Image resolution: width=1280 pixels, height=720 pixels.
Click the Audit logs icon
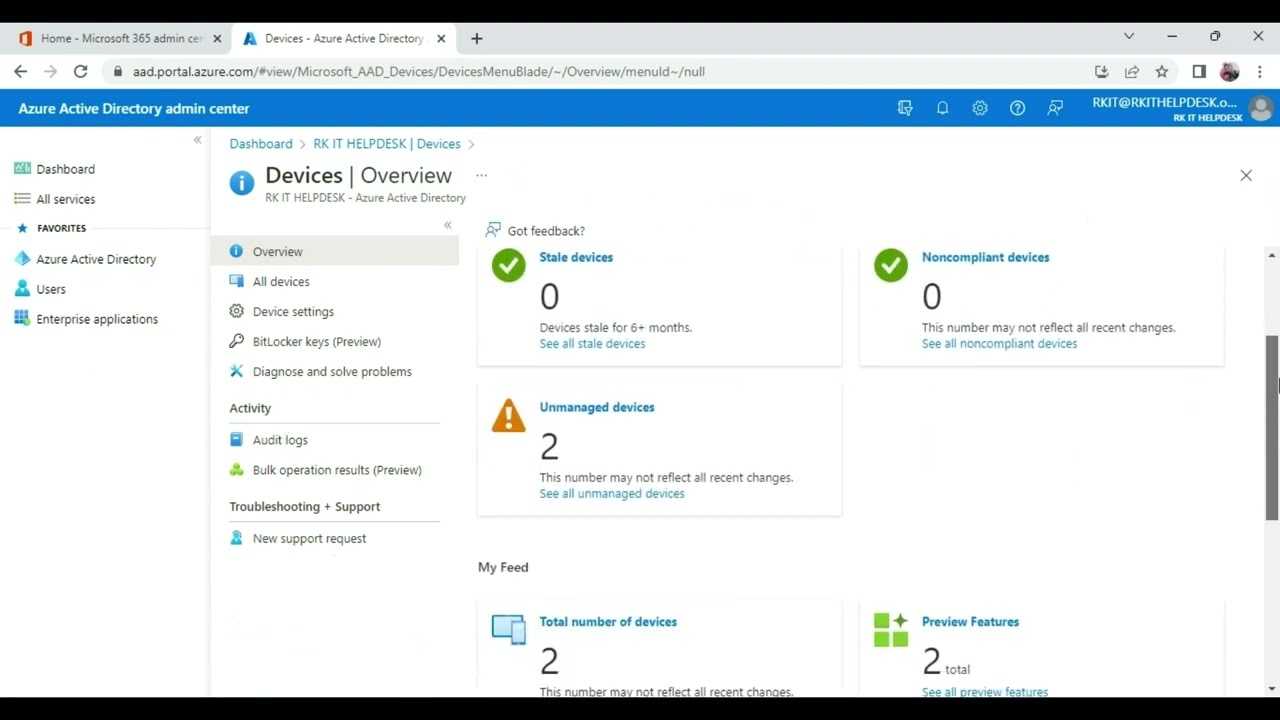point(236,439)
